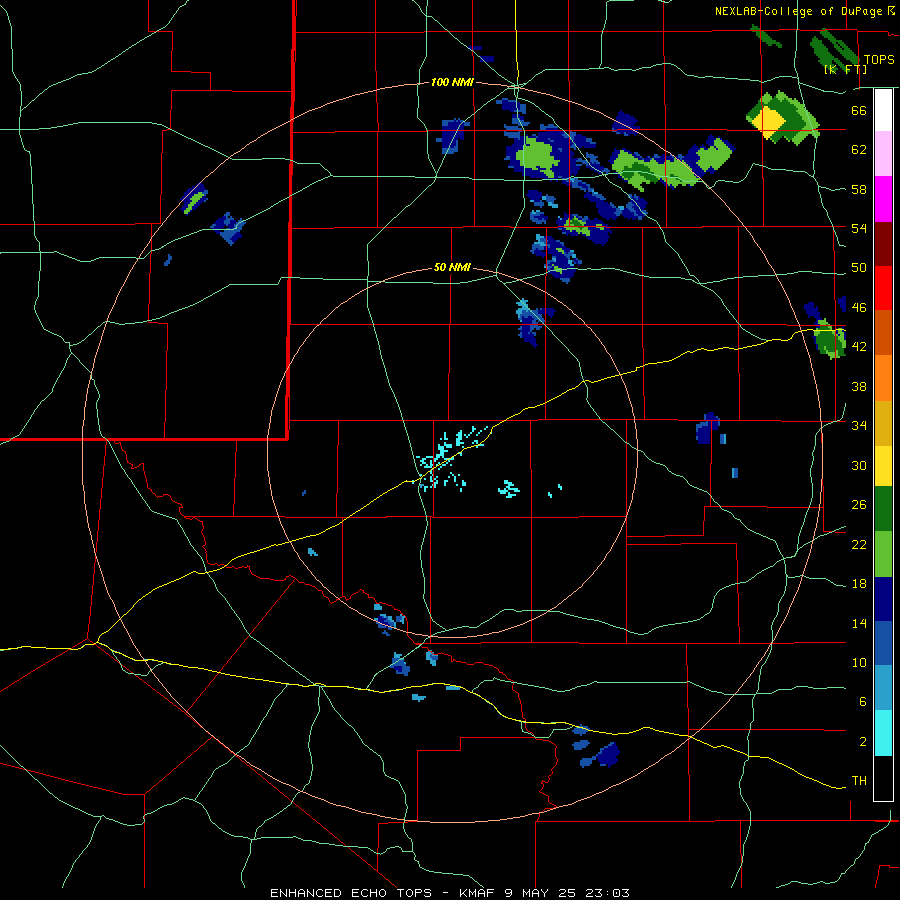900x900 pixels.
Task: Click the "22" label on the legend
Action: (859, 545)
